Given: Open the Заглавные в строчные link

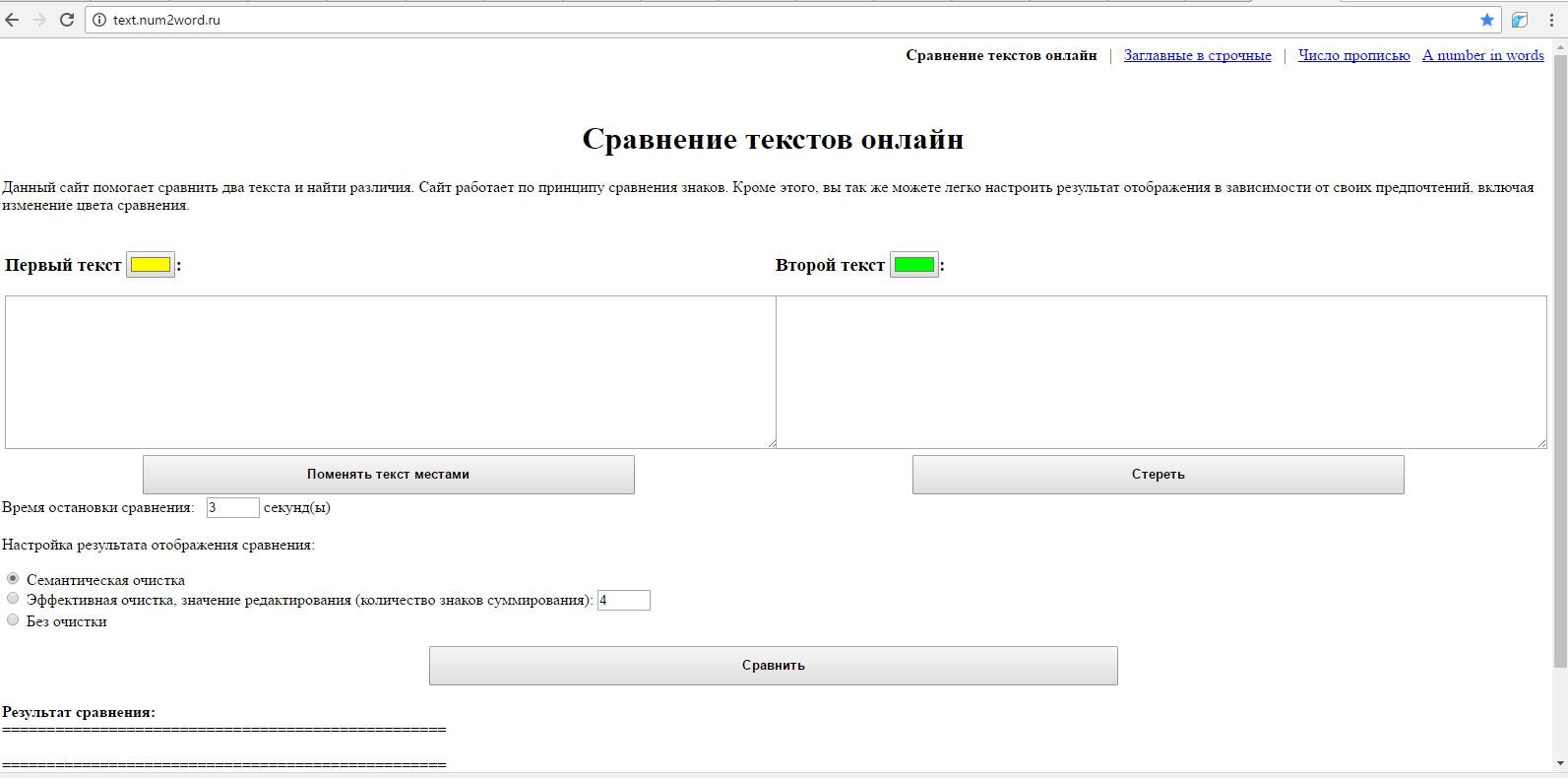Looking at the screenshot, I should click(x=1197, y=55).
